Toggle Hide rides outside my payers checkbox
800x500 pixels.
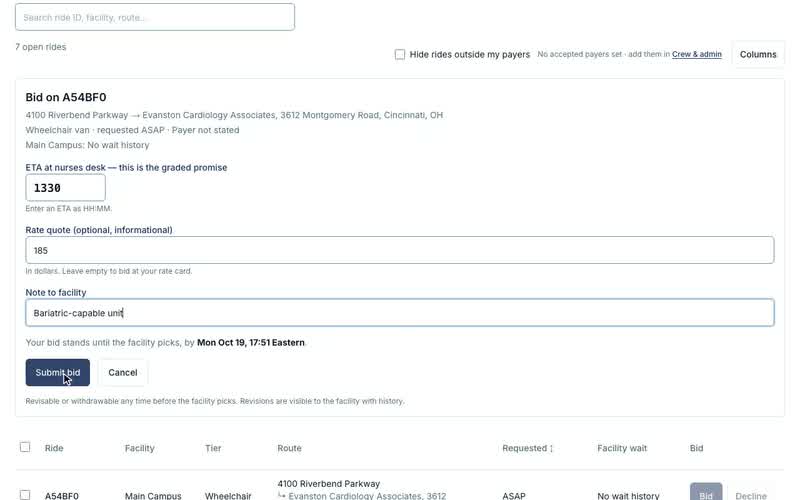[399, 54]
